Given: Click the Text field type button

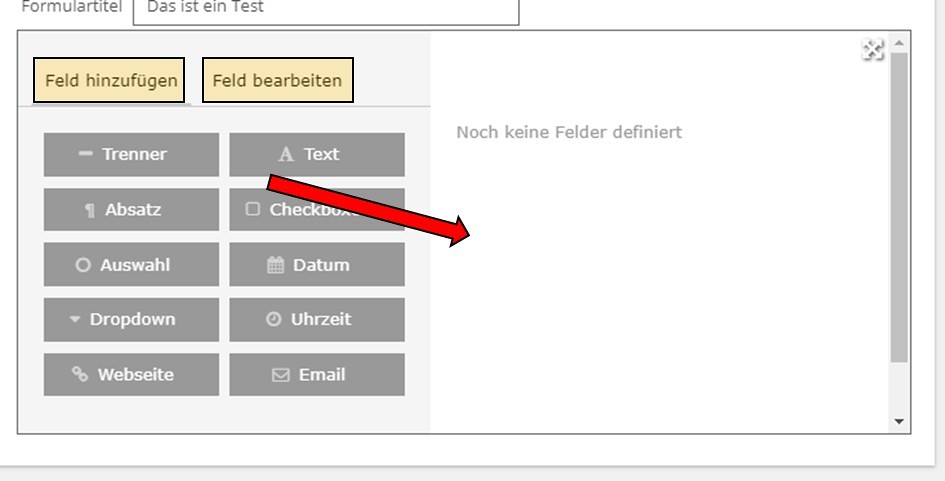Looking at the screenshot, I should [317, 154].
